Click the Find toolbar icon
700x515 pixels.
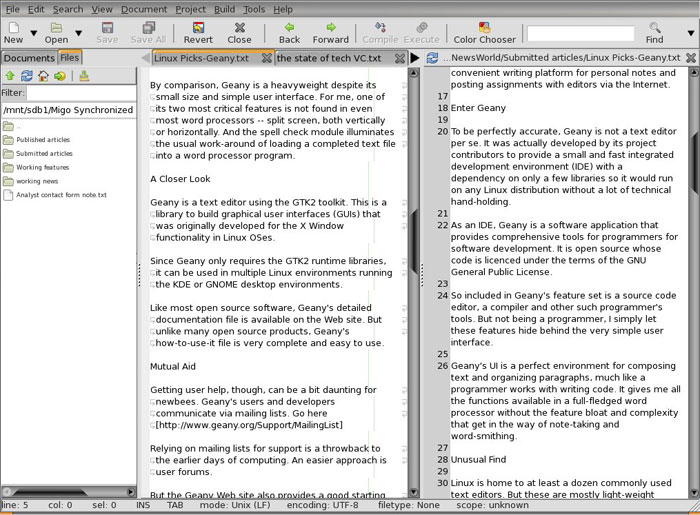[654, 33]
